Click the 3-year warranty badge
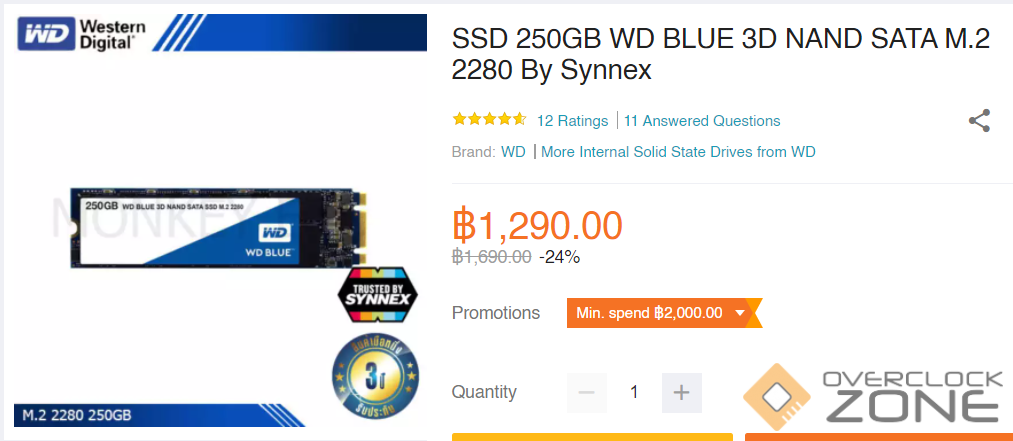The height and width of the screenshot is (441, 1013). point(375,374)
